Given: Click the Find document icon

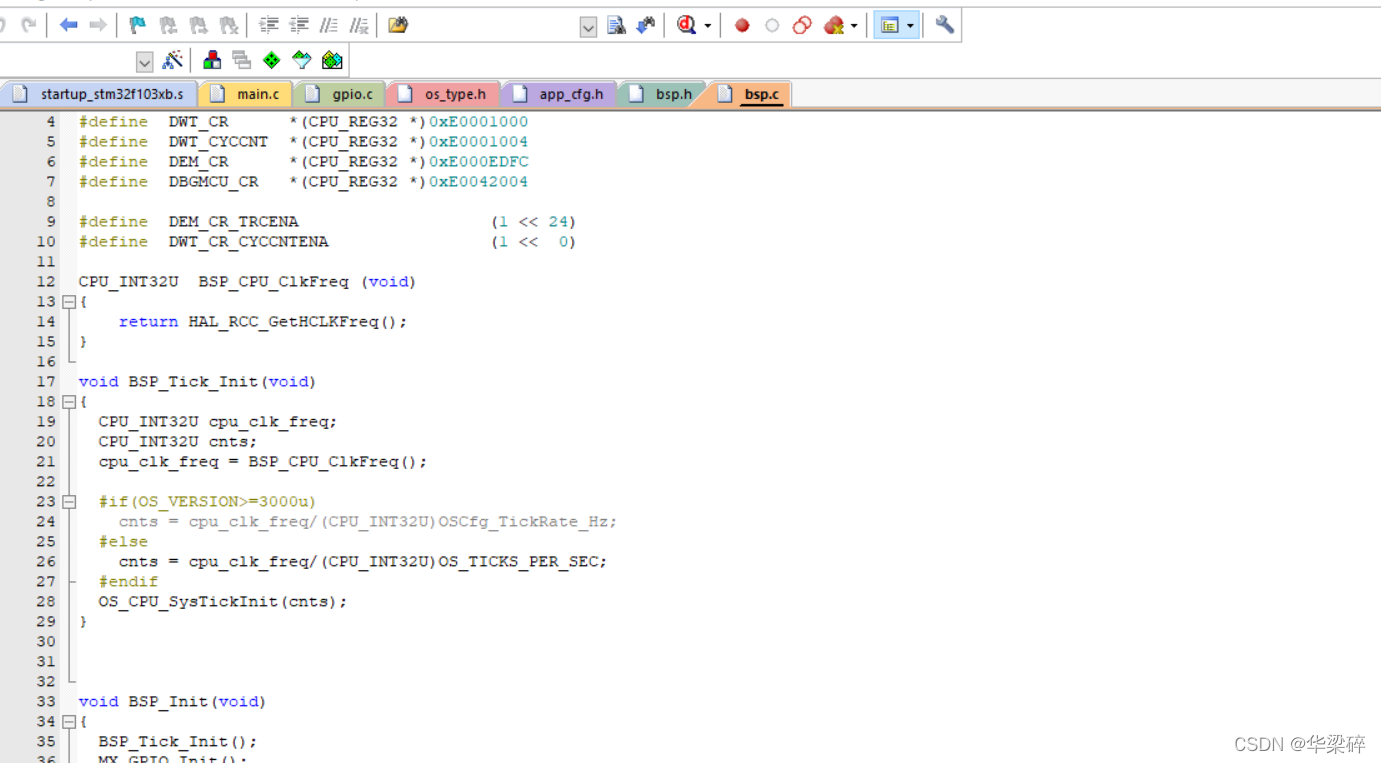Looking at the screenshot, I should point(616,25).
